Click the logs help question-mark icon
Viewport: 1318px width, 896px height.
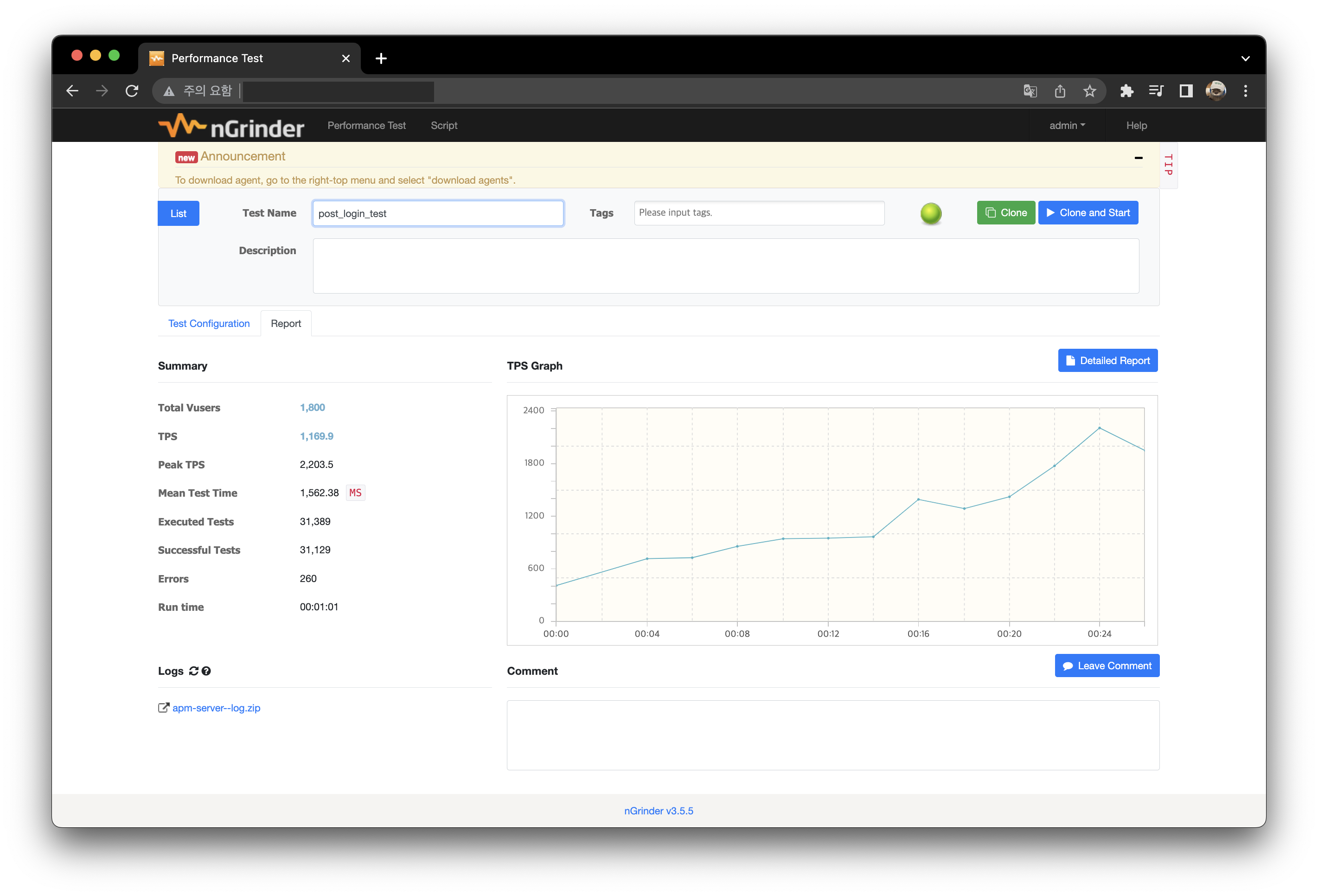point(206,671)
